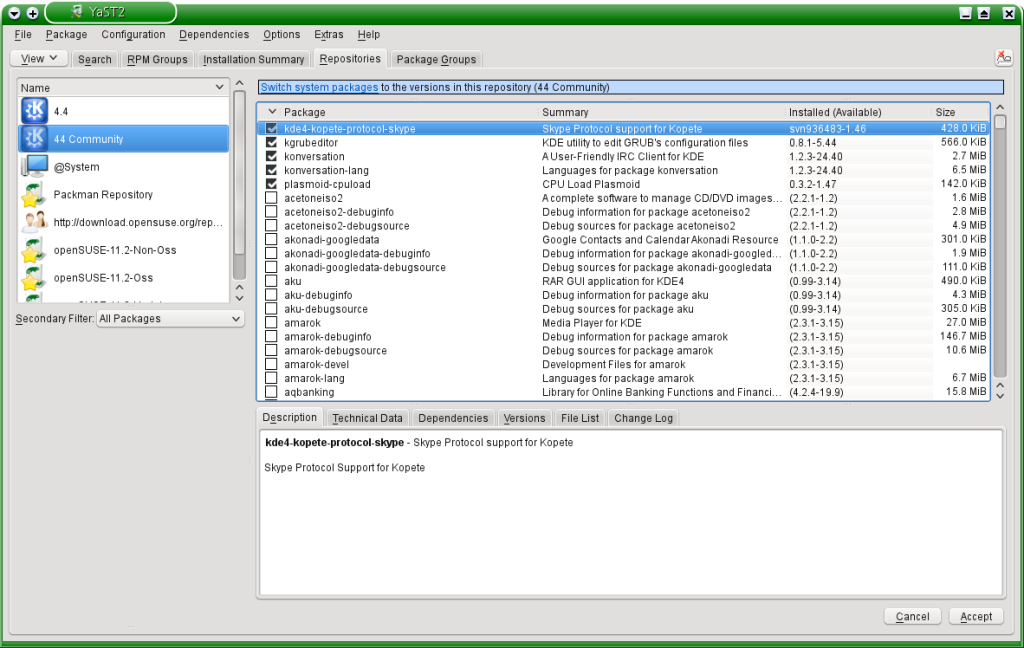The image size is (1024, 648).
Task: Click the Switch system packages link
Action: [319, 87]
